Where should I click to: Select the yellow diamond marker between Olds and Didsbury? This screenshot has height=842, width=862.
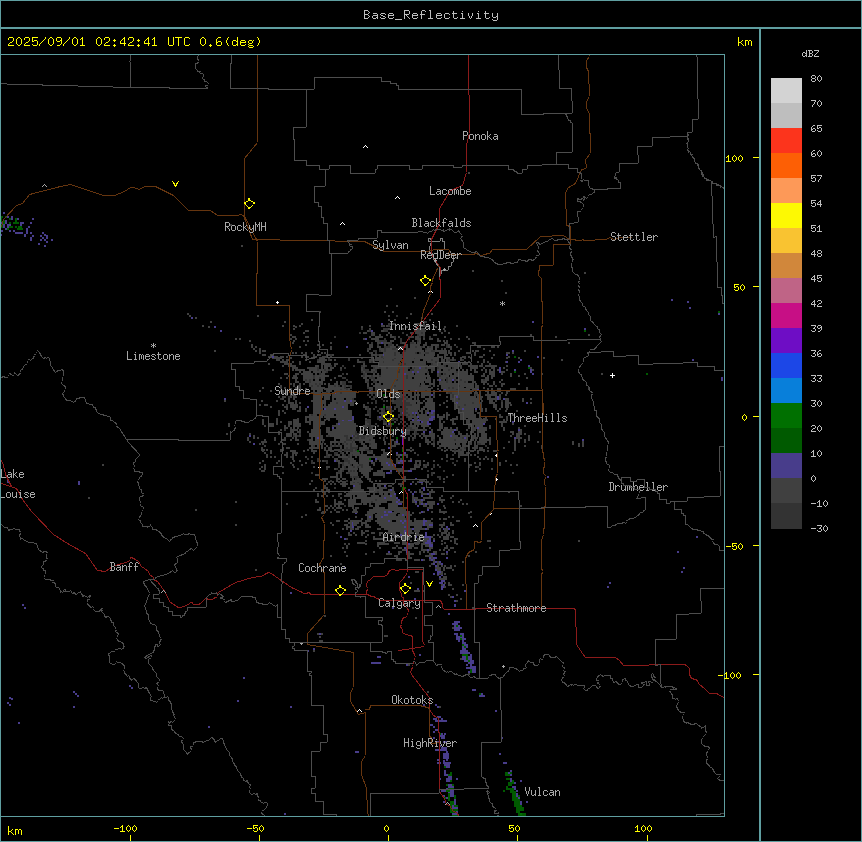(388, 417)
